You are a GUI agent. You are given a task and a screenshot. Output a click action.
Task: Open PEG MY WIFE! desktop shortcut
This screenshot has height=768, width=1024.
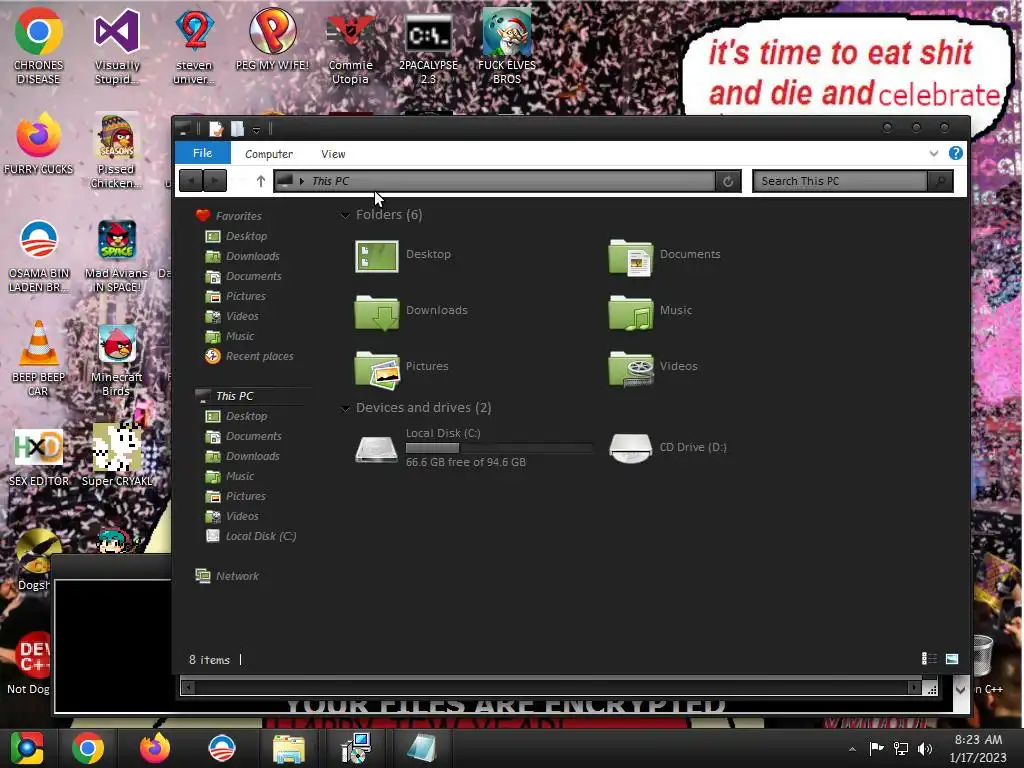(272, 39)
